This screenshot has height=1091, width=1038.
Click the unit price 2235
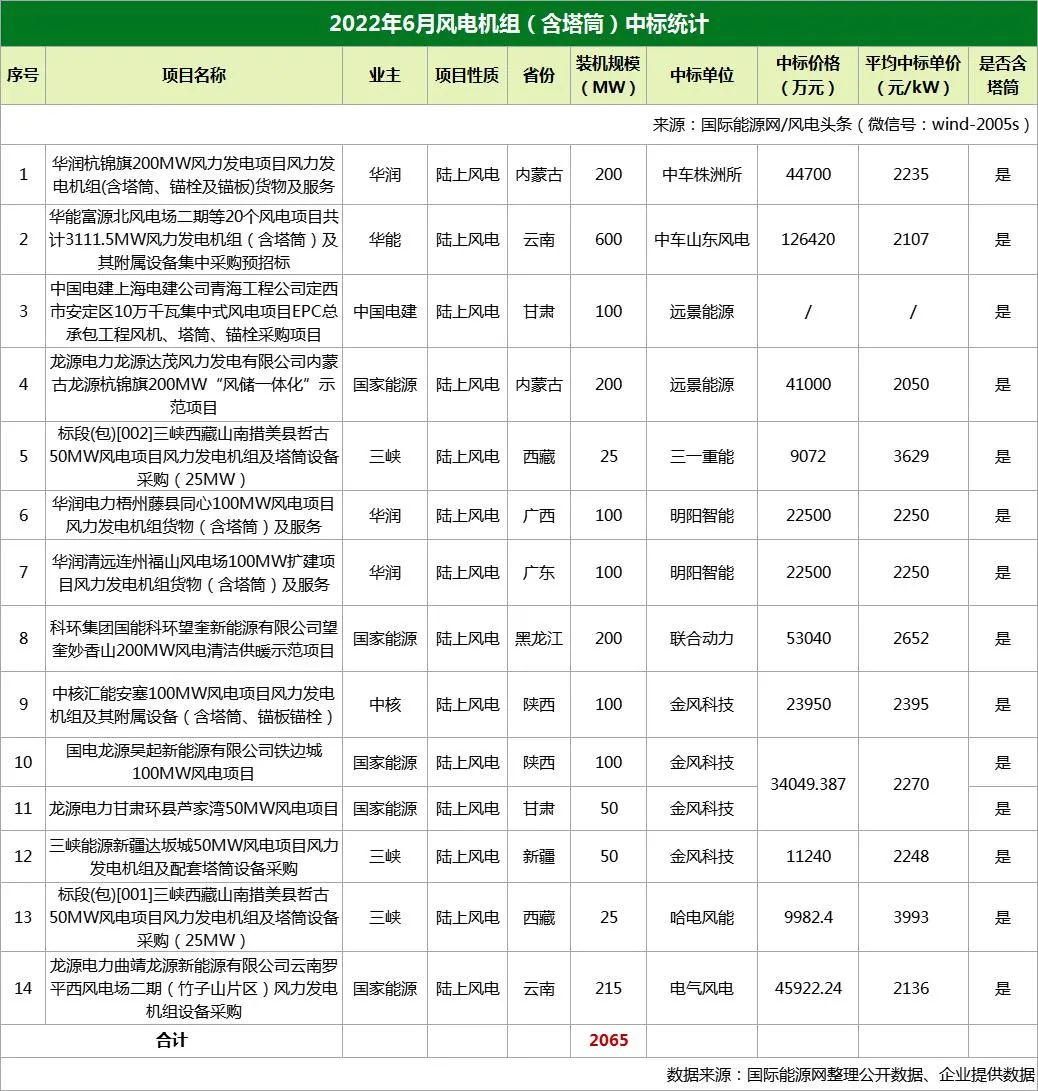point(911,175)
